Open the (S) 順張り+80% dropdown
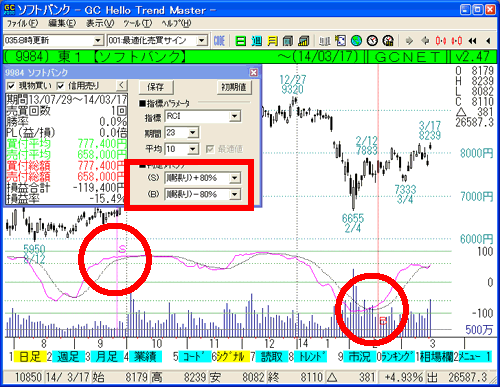Viewport: 500px width, 387px height. (235, 178)
